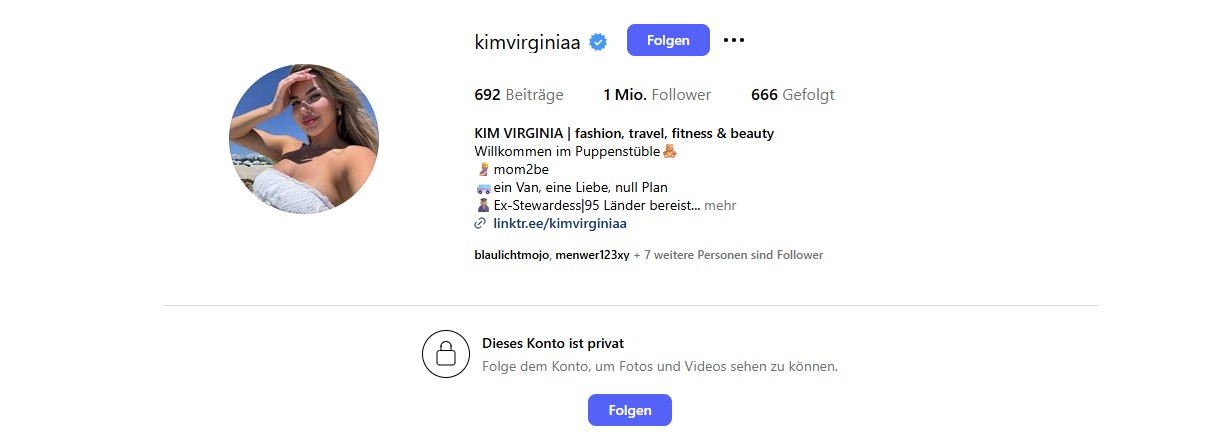Click the chain link icon in bio

coord(480,224)
